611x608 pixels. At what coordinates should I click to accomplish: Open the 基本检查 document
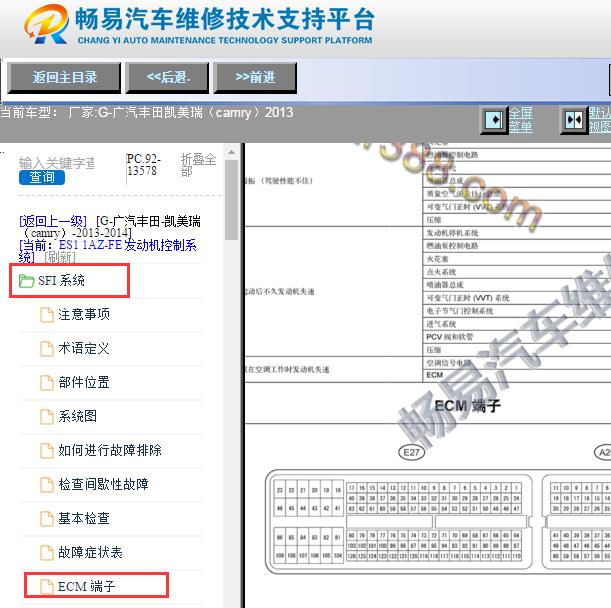click(84, 518)
